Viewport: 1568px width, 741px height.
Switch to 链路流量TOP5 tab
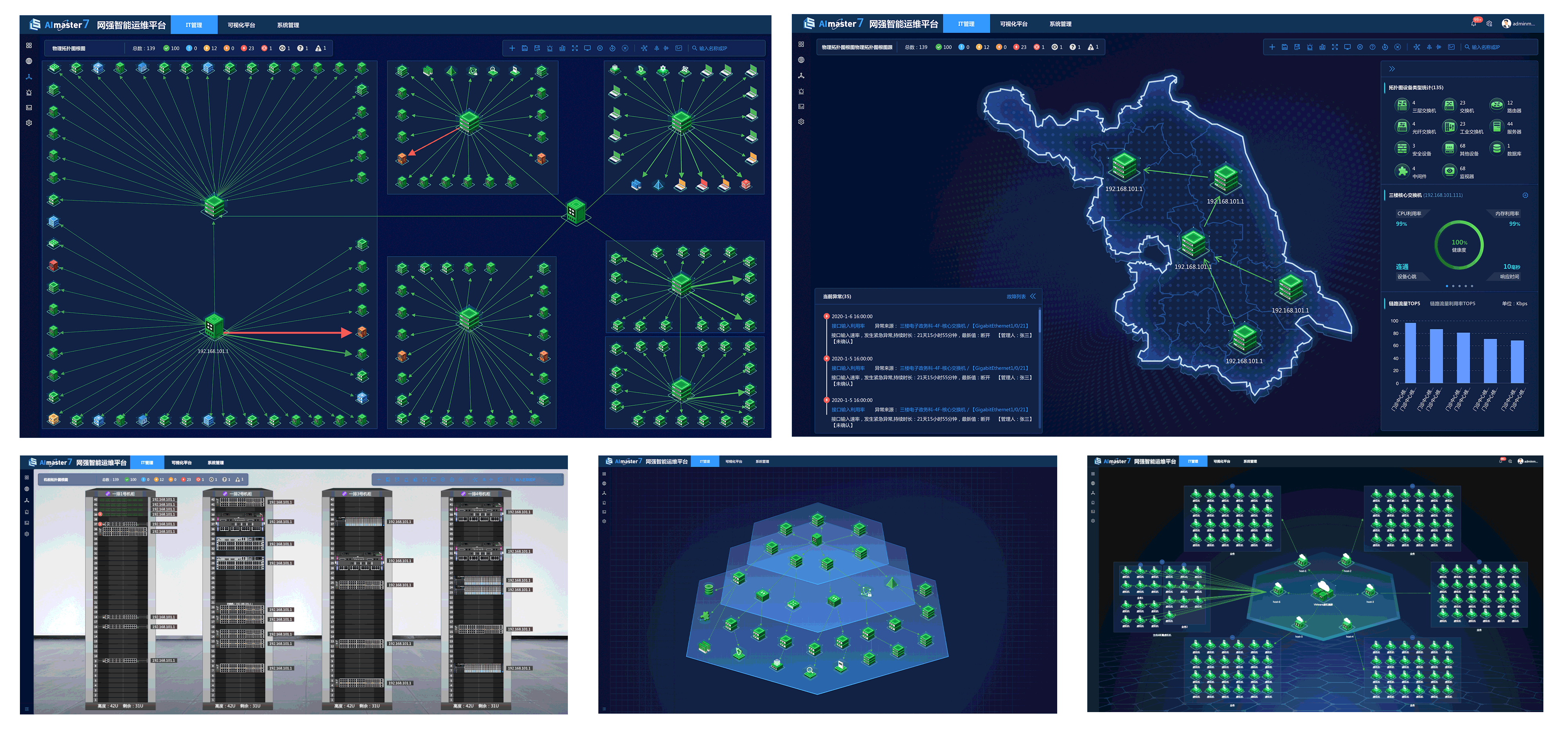1404,304
